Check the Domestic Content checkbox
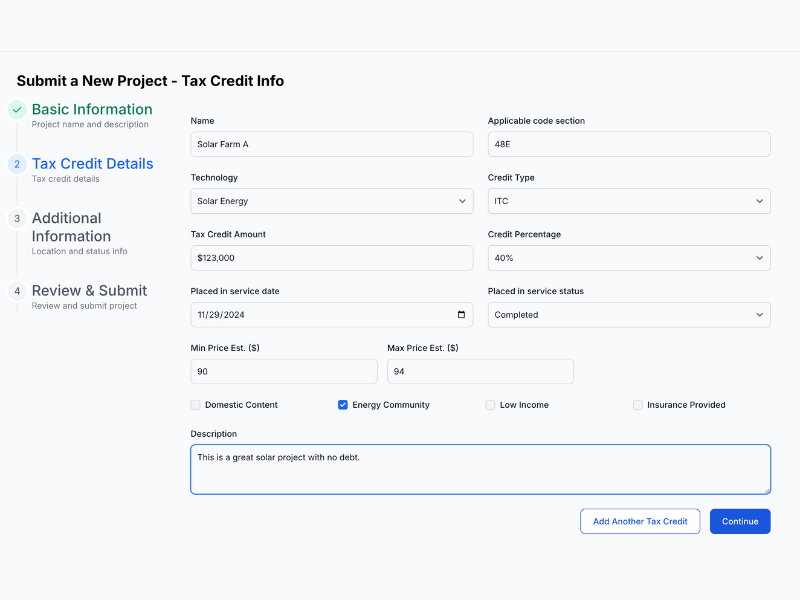Image resolution: width=800 pixels, height=600 pixels. [x=195, y=405]
